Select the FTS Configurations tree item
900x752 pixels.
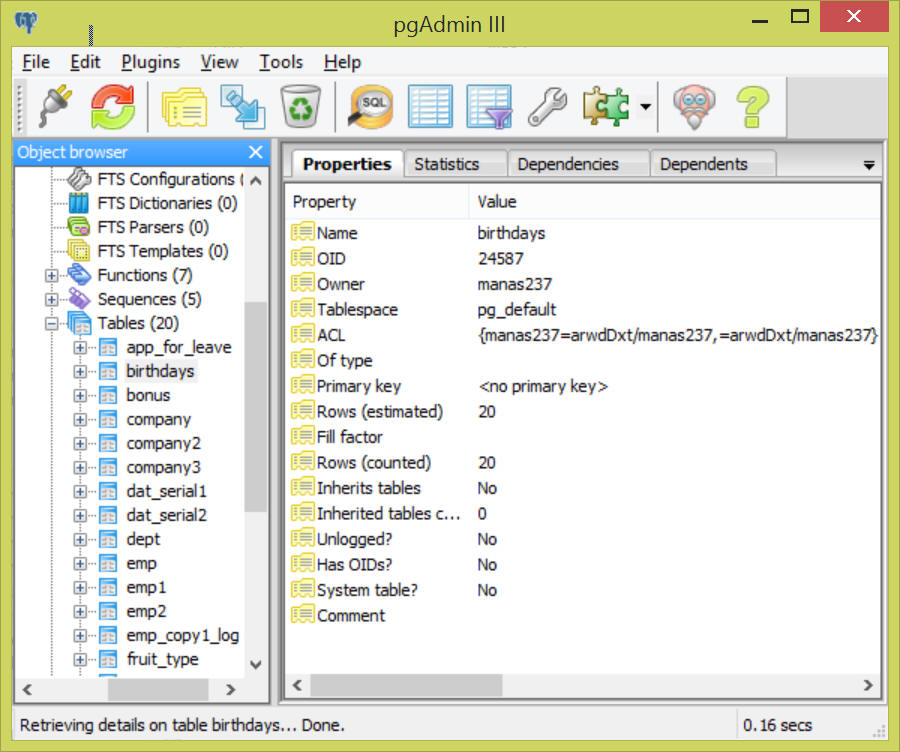coord(170,179)
